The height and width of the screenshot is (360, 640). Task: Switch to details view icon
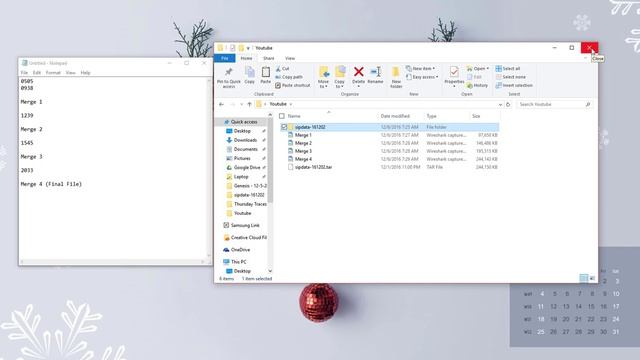coord(584,278)
